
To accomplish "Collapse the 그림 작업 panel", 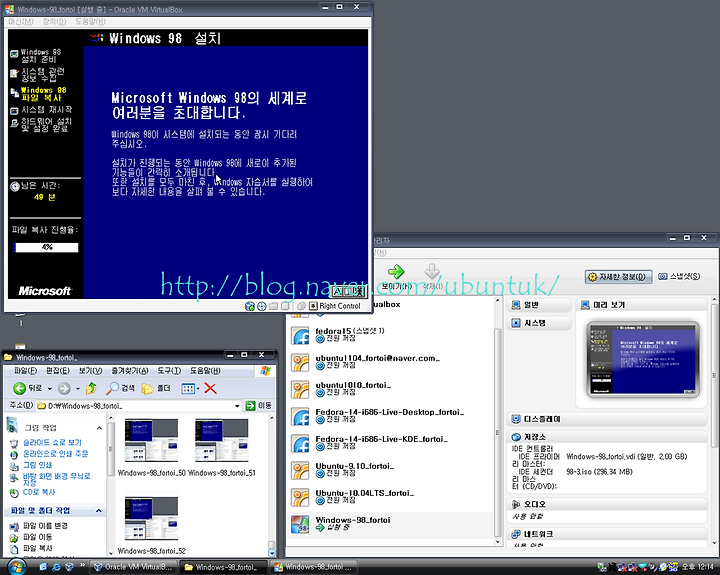I will (x=99, y=428).
